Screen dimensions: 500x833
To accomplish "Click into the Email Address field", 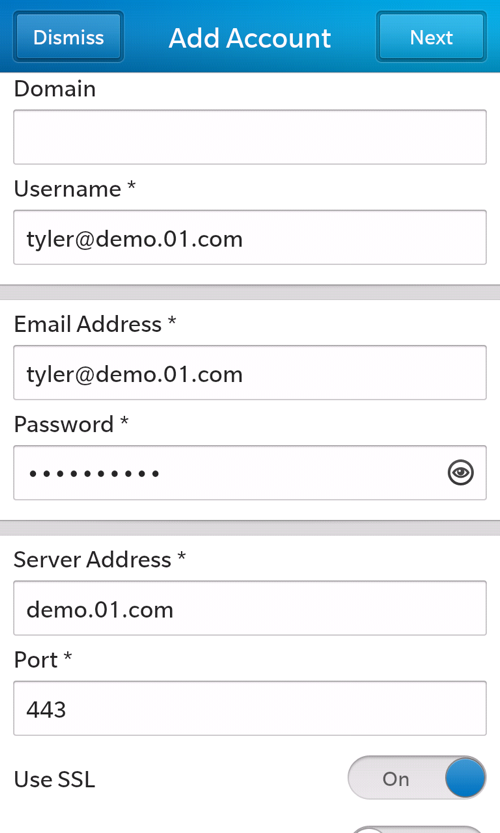I will point(250,372).
